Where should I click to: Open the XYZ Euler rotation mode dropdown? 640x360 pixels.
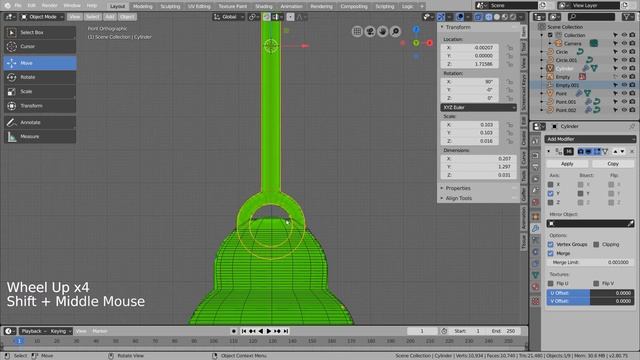(478, 107)
